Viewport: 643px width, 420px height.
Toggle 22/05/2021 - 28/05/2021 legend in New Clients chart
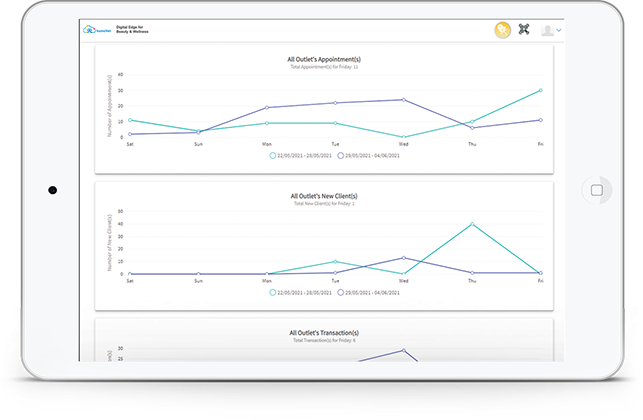[x=301, y=292]
